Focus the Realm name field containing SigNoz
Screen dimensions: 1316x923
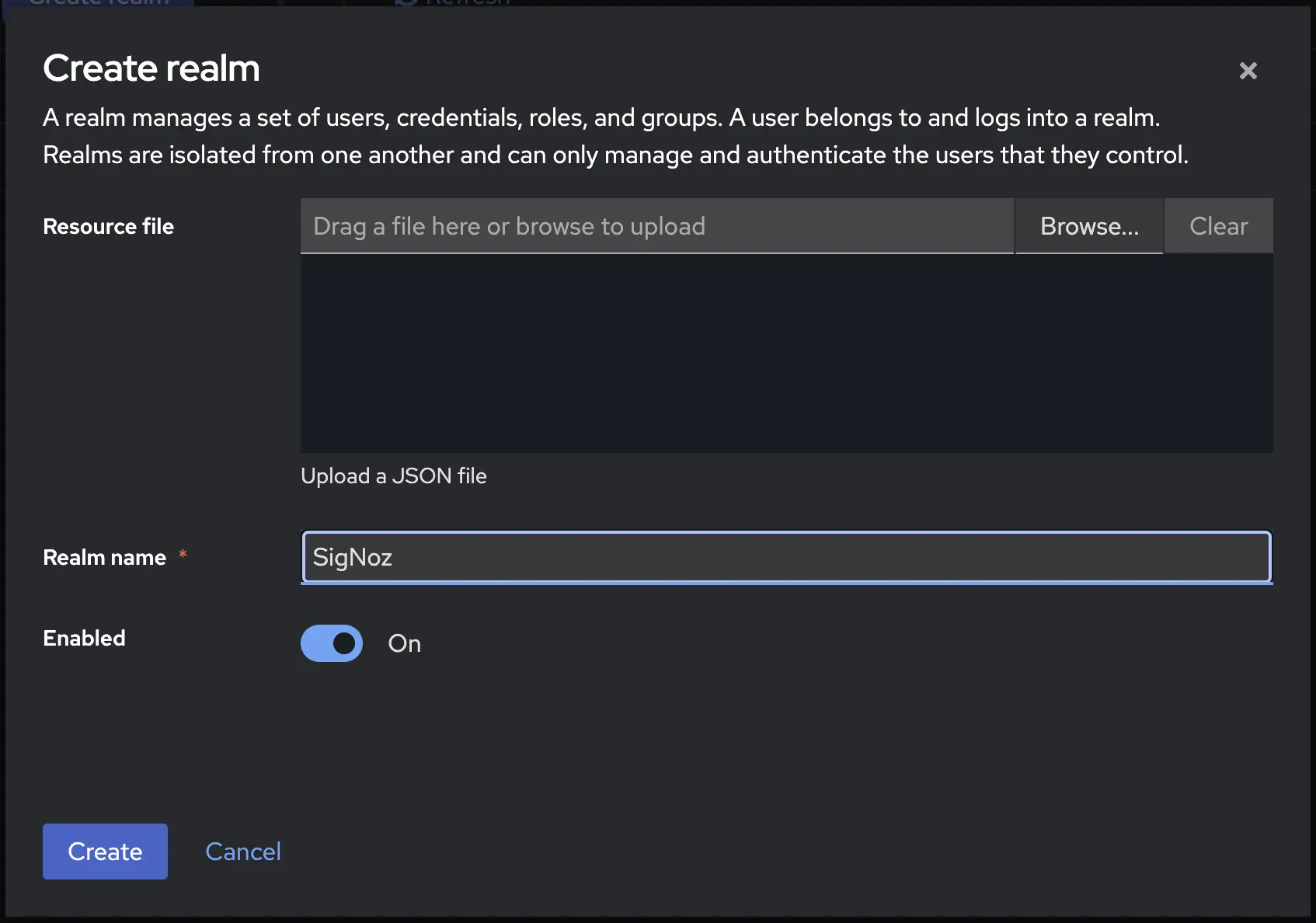pyautogui.click(x=786, y=557)
